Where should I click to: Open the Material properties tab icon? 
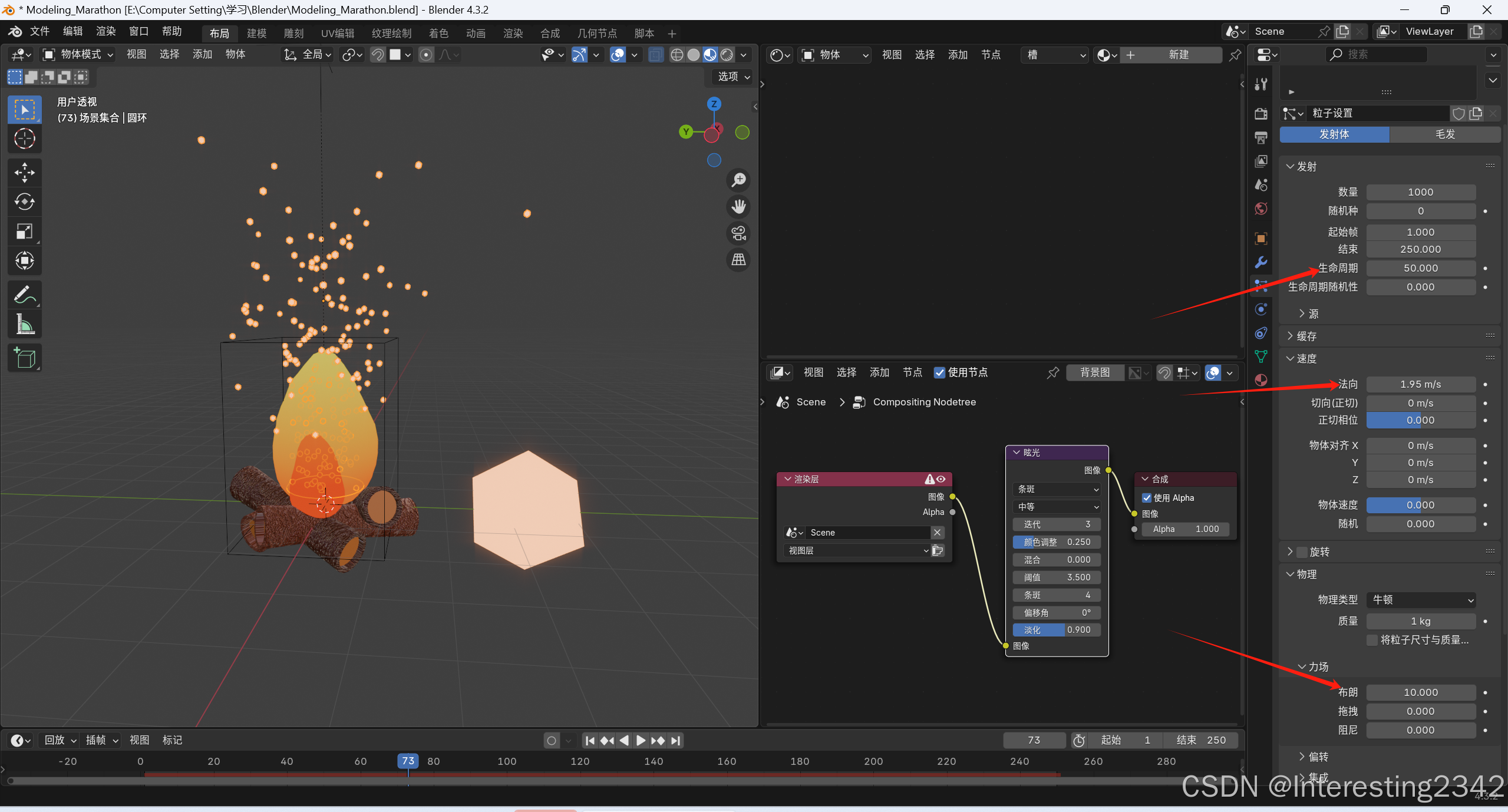pyautogui.click(x=1260, y=380)
